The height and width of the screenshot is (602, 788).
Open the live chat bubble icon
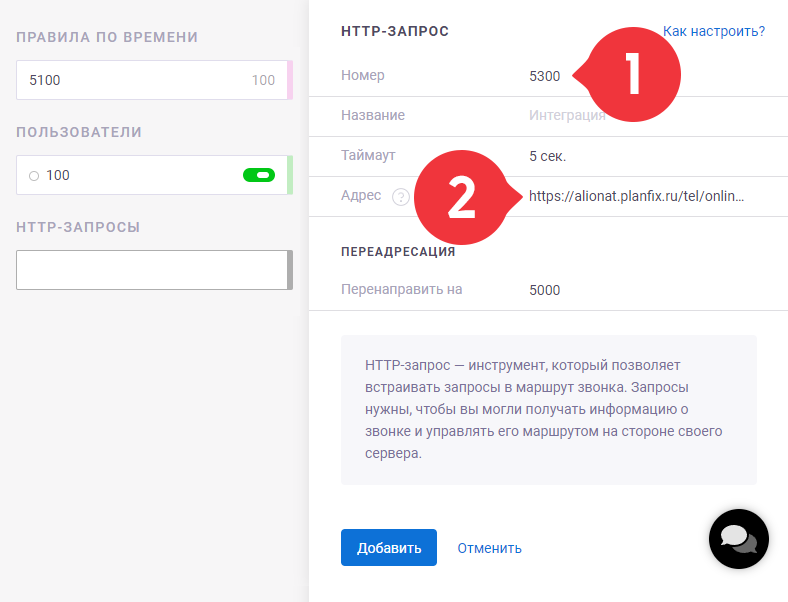[x=738, y=539]
